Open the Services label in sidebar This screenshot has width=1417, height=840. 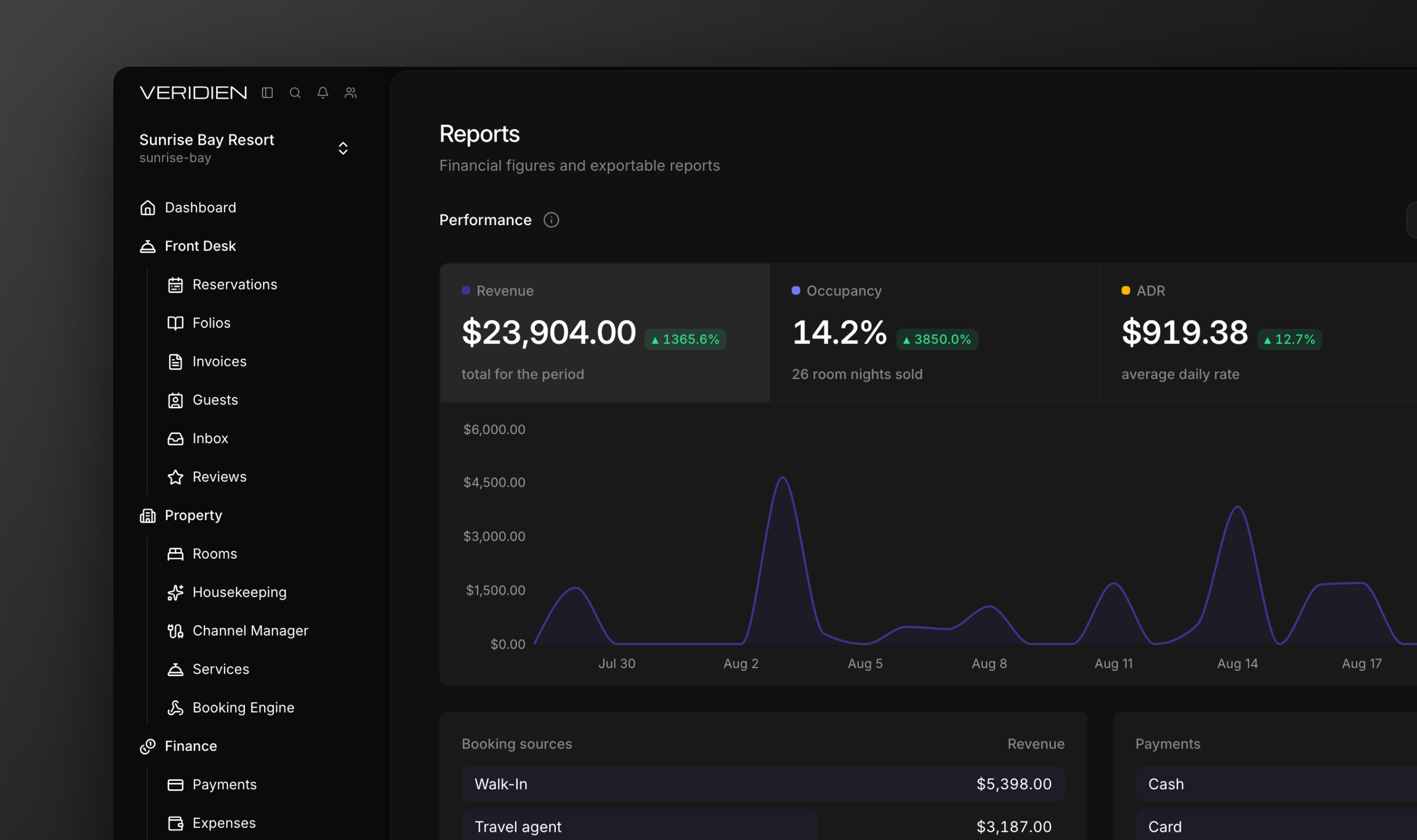[221, 669]
